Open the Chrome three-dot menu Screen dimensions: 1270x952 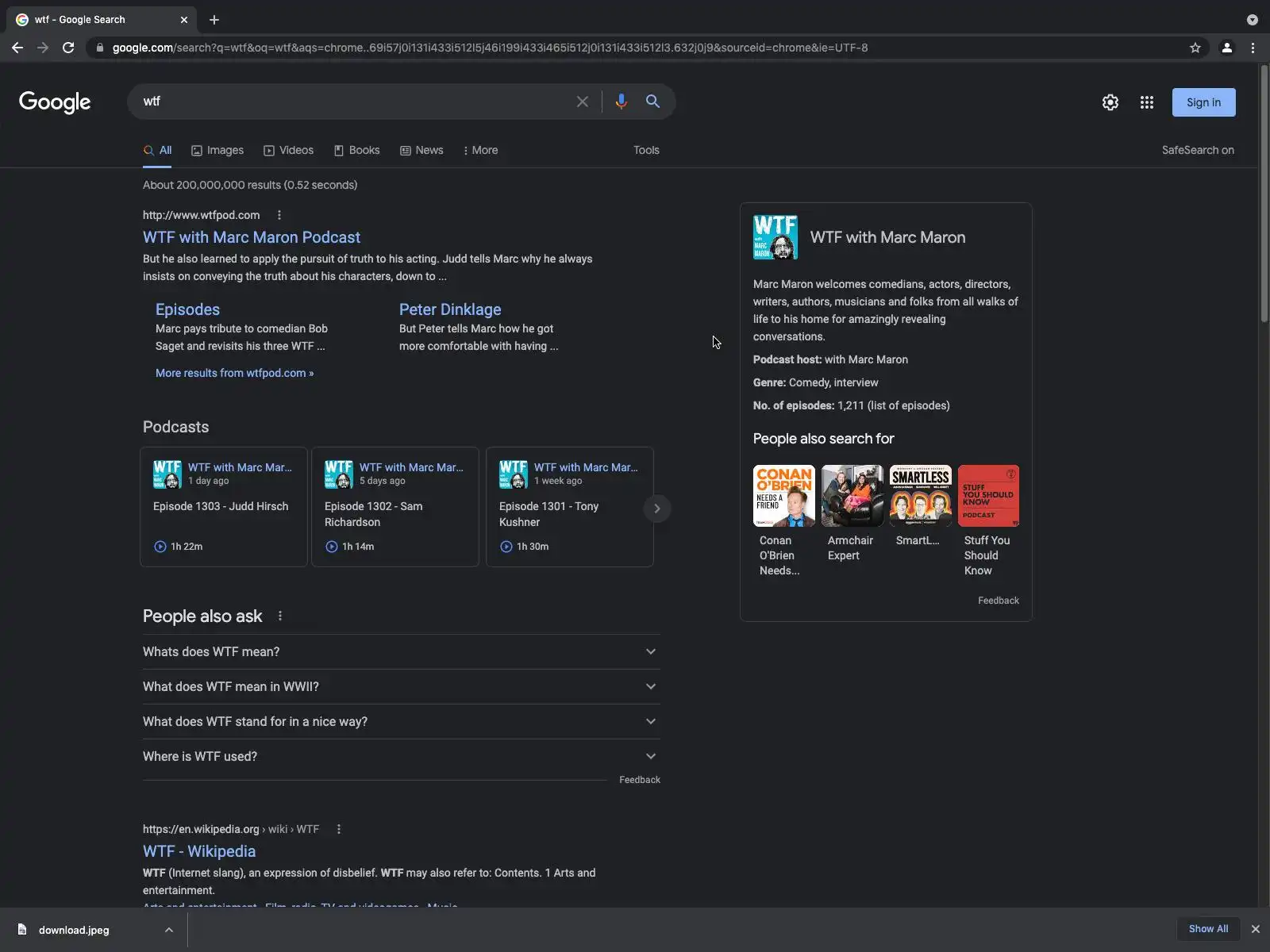[x=1253, y=48]
